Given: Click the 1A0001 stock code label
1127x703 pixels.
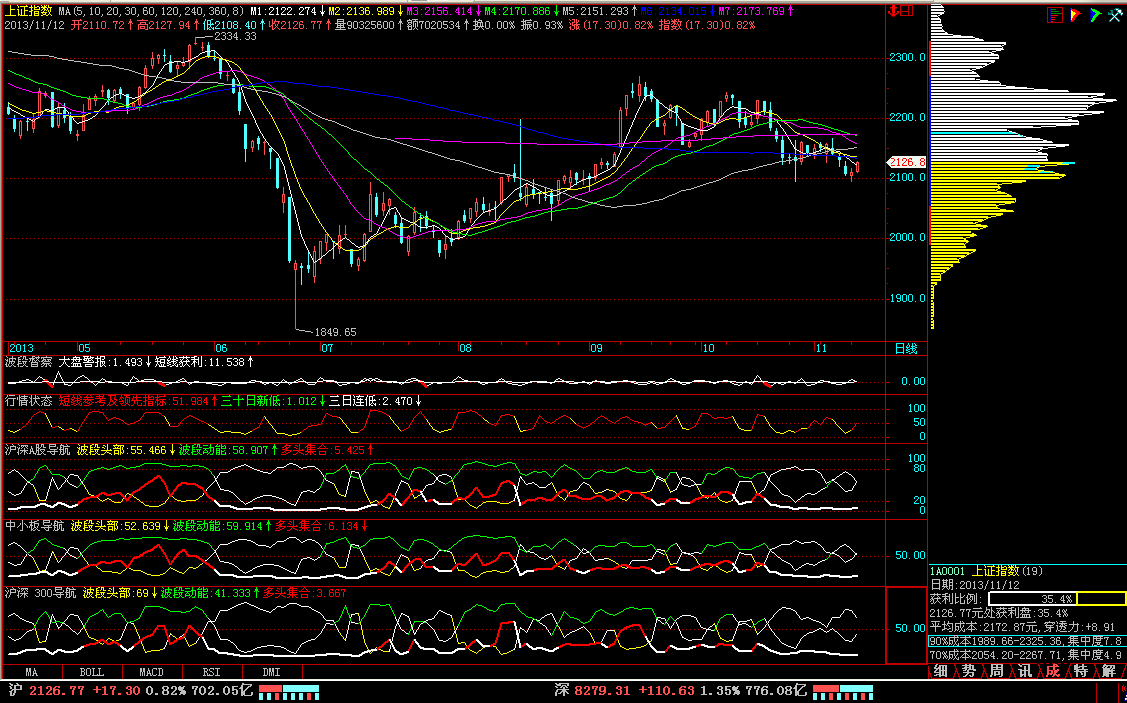Looking at the screenshot, I should click(x=947, y=571).
